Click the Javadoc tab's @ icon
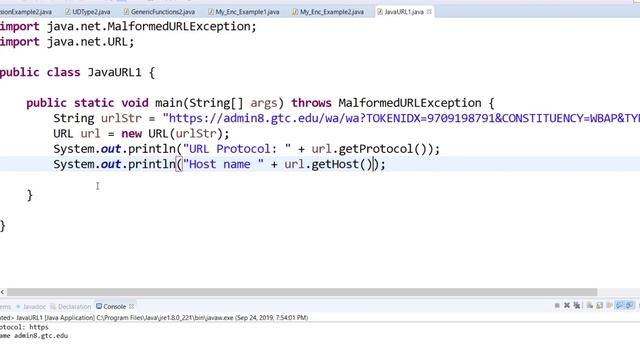Image resolution: width=640 pixels, height=360 pixels. click(18, 306)
